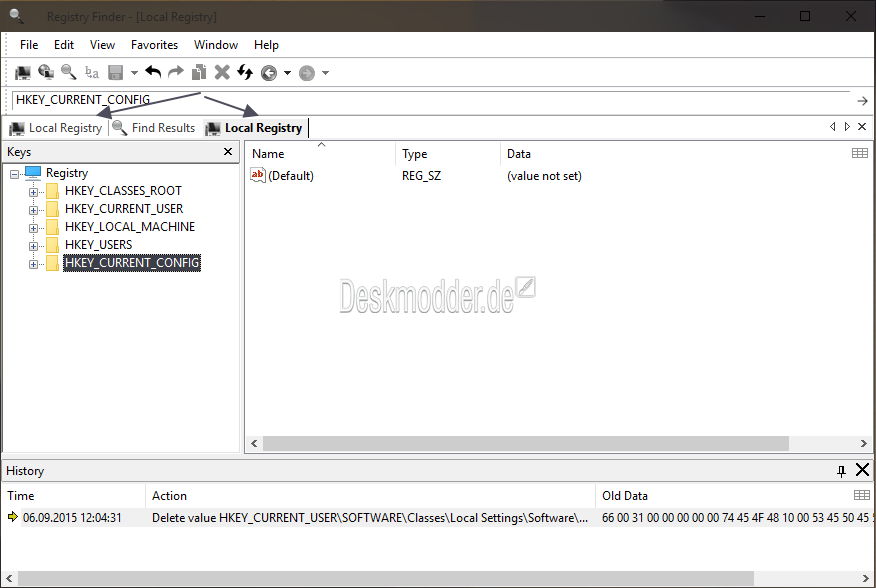The width and height of the screenshot is (876, 588).
Task: Click the Replace (b→a) toolbar icon
Action: [x=92, y=73]
